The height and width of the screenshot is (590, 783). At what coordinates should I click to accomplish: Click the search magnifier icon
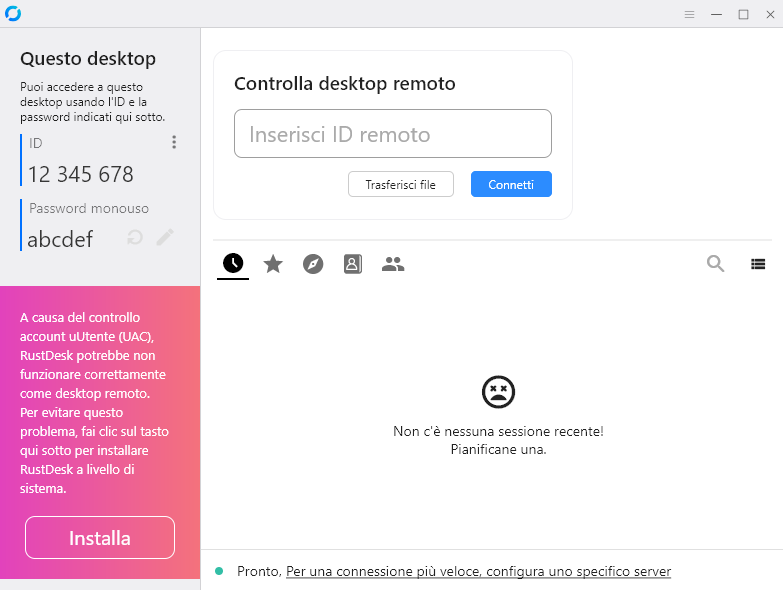click(x=715, y=264)
